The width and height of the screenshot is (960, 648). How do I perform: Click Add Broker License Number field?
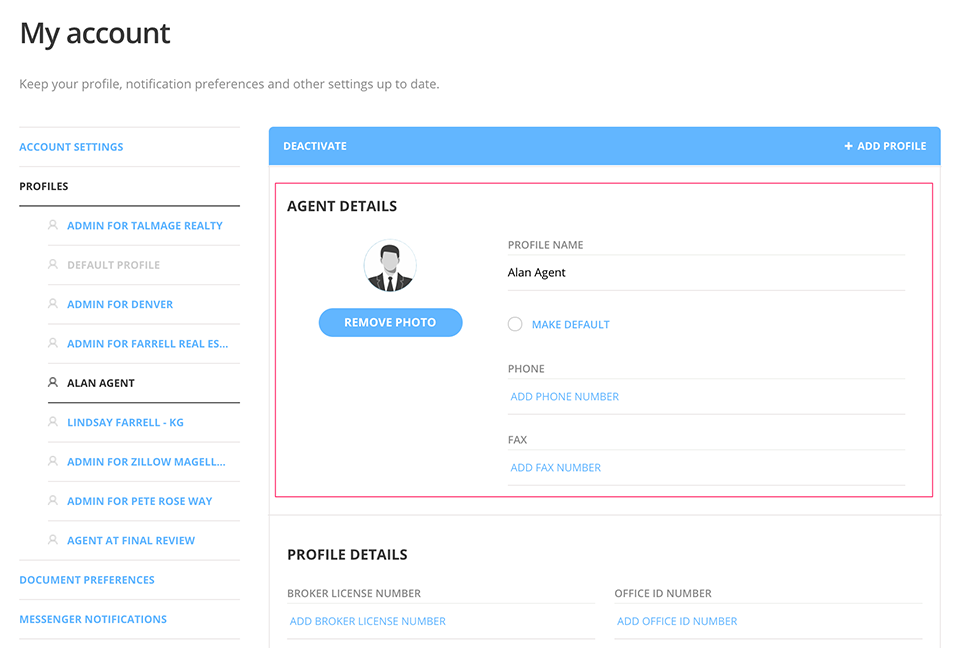pyautogui.click(x=368, y=621)
